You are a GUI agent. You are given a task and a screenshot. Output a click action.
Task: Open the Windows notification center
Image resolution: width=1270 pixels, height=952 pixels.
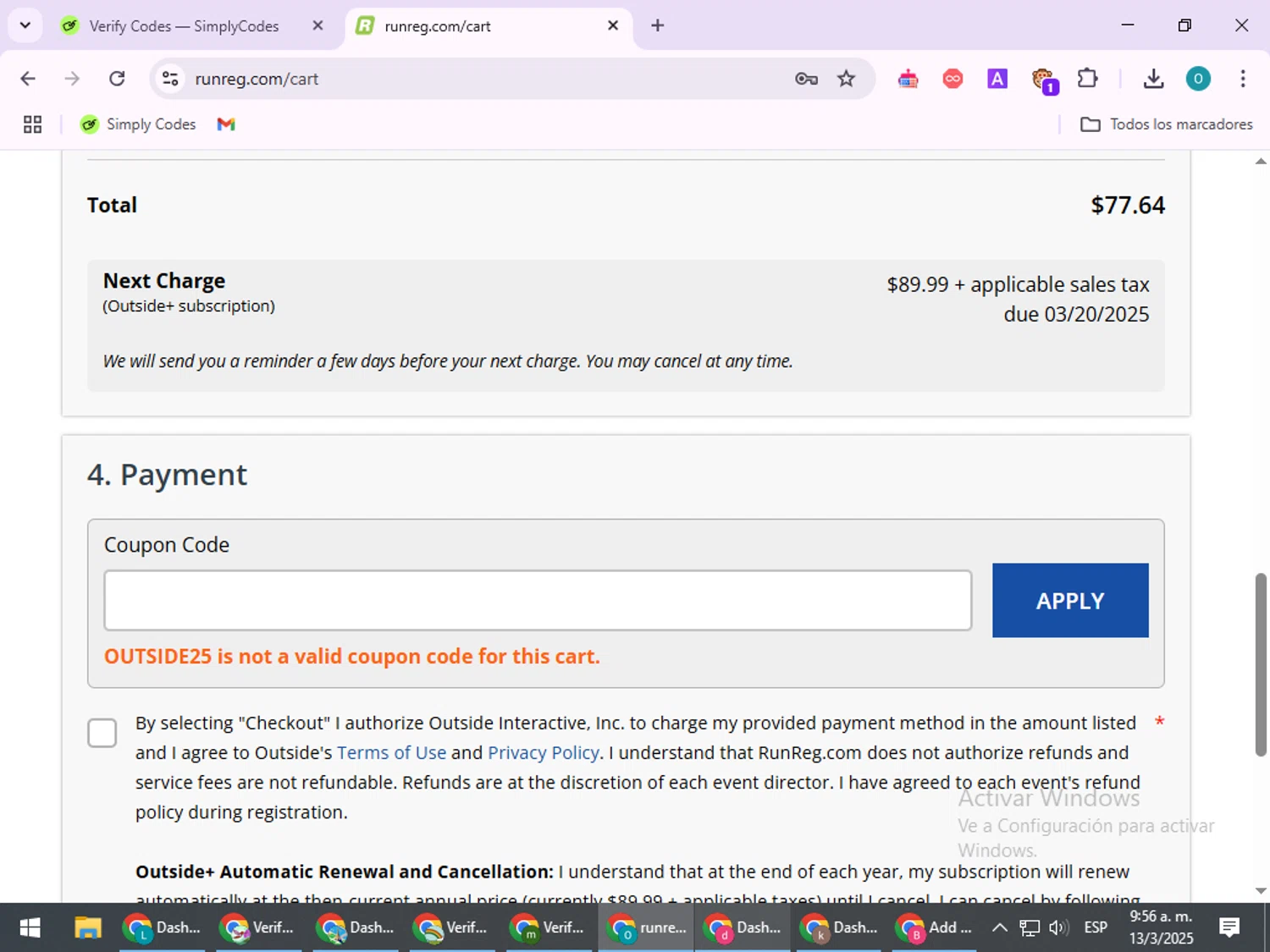pos(1229,927)
